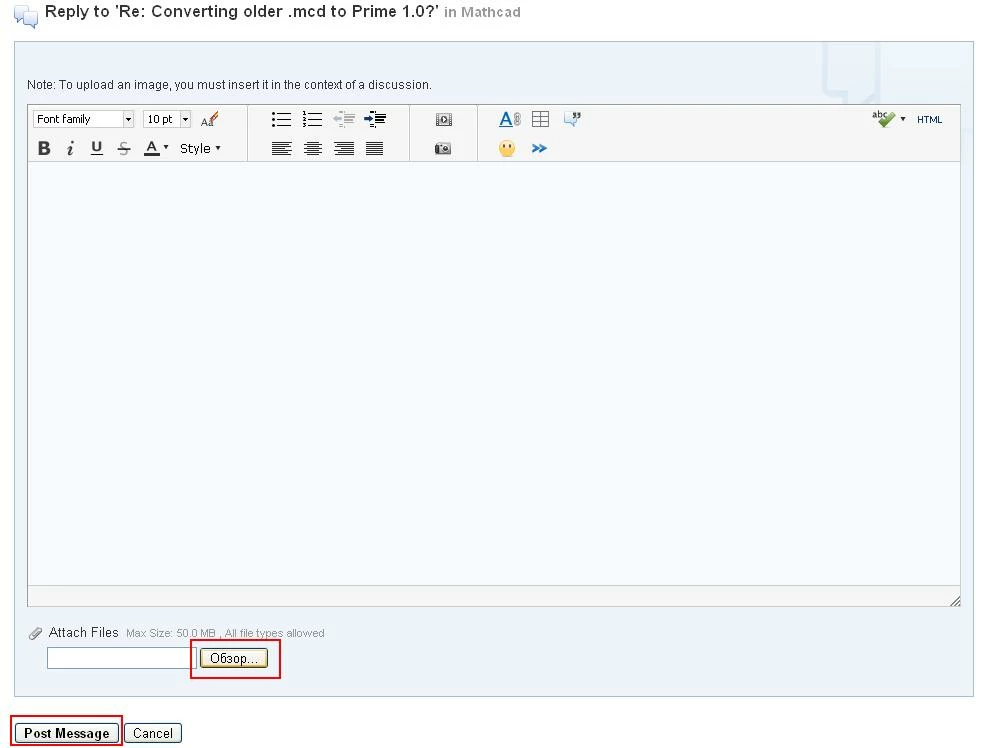The image size is (989, 748).
Task: Click the reply discussion bubbles icon
Action: [x=26, y=16]
